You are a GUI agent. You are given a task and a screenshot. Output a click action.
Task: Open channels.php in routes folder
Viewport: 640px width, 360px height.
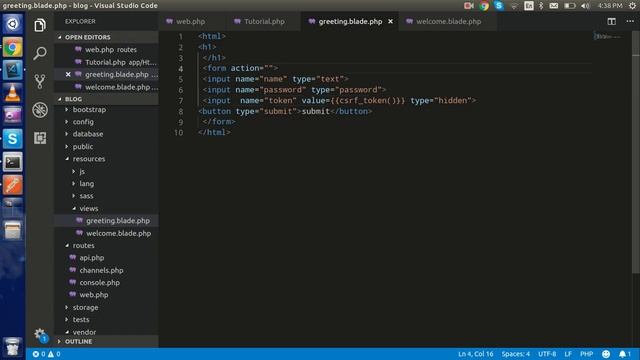point(106,270)
